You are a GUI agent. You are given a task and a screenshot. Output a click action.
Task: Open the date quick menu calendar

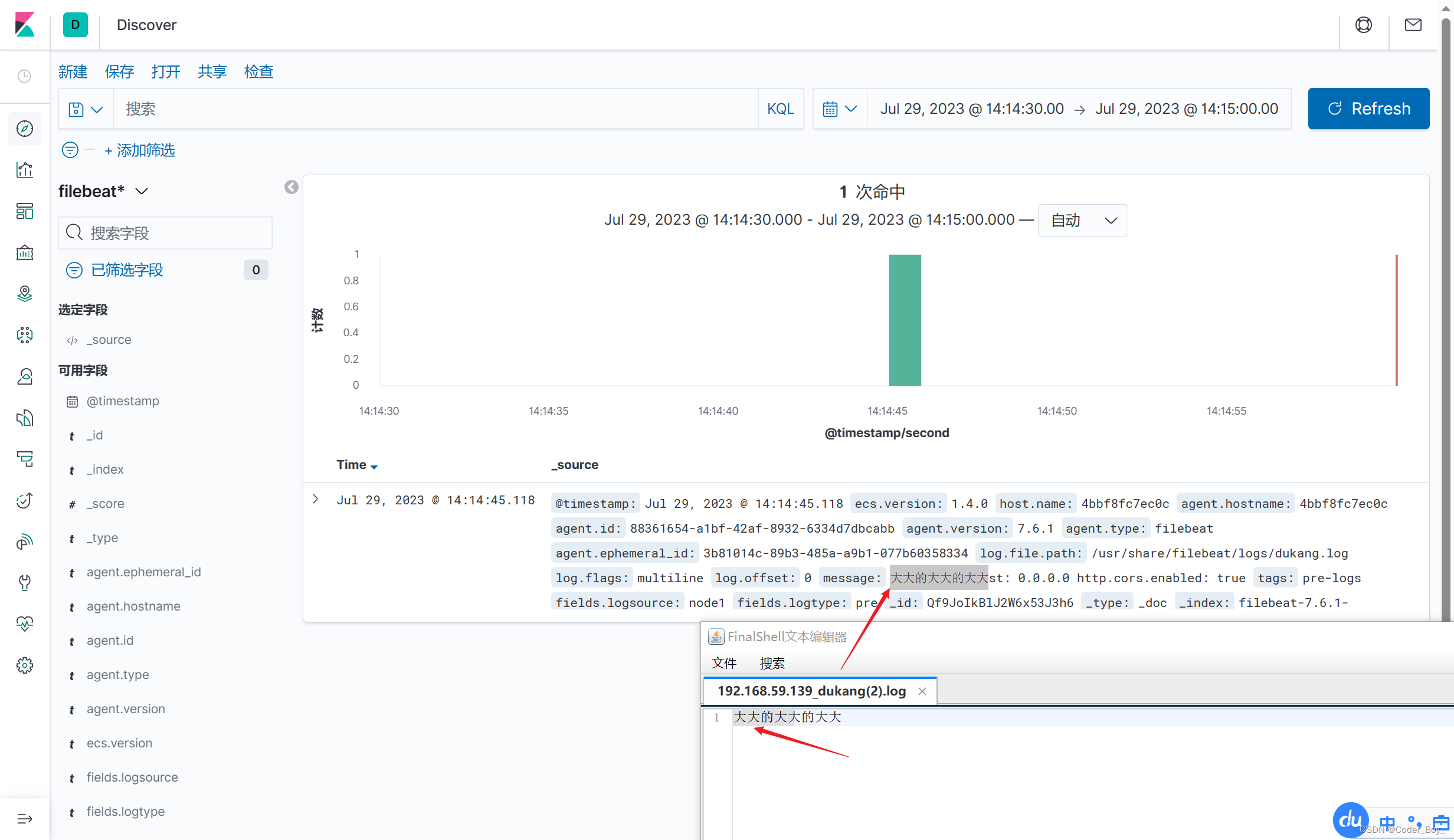[x=840, y=109]
